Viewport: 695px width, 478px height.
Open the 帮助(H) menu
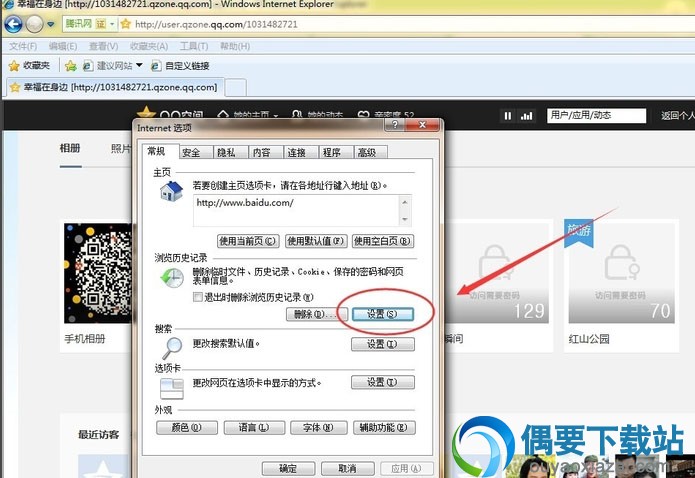(234, 46)
